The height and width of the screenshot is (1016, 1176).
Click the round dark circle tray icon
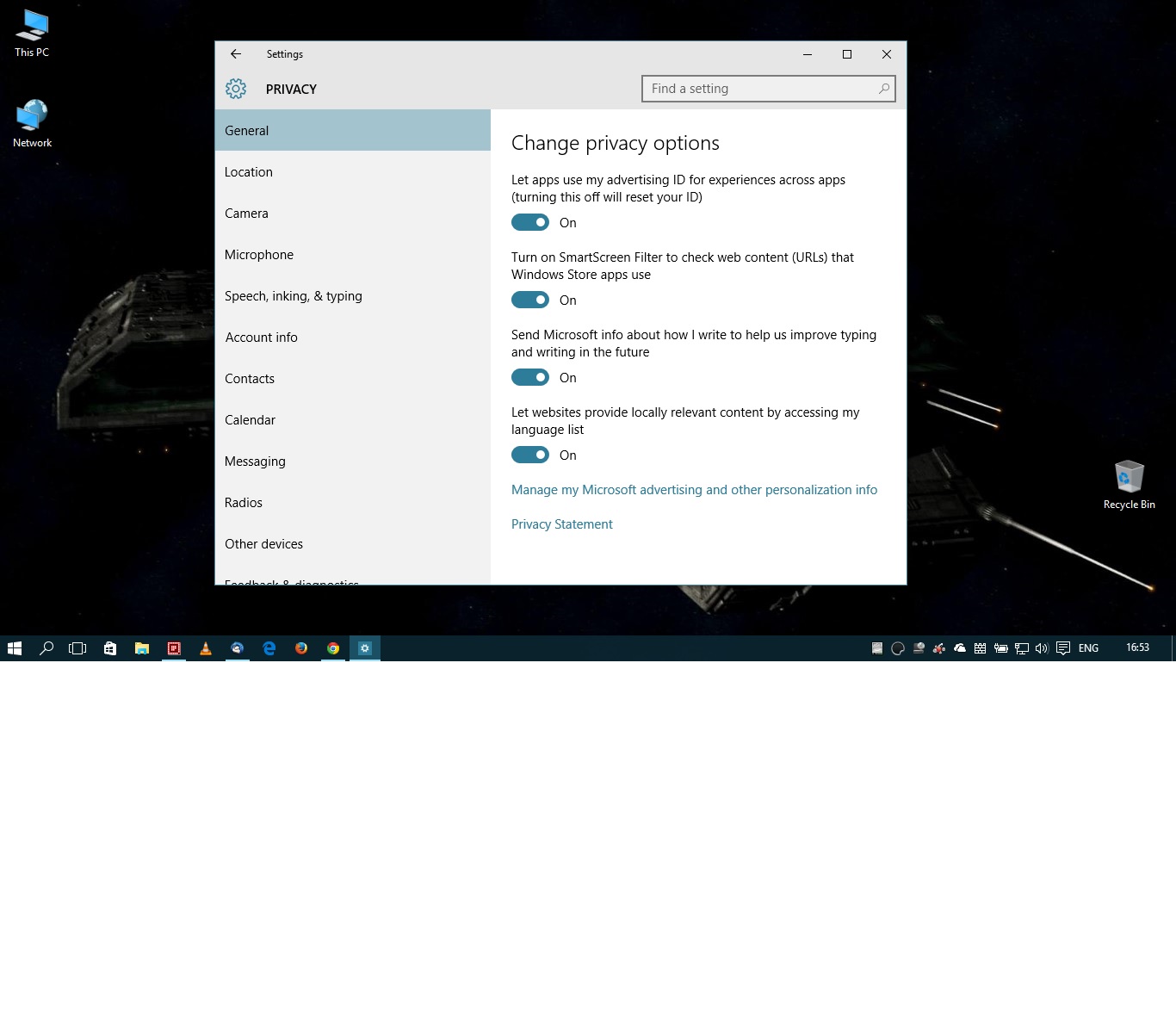(898, 648)
